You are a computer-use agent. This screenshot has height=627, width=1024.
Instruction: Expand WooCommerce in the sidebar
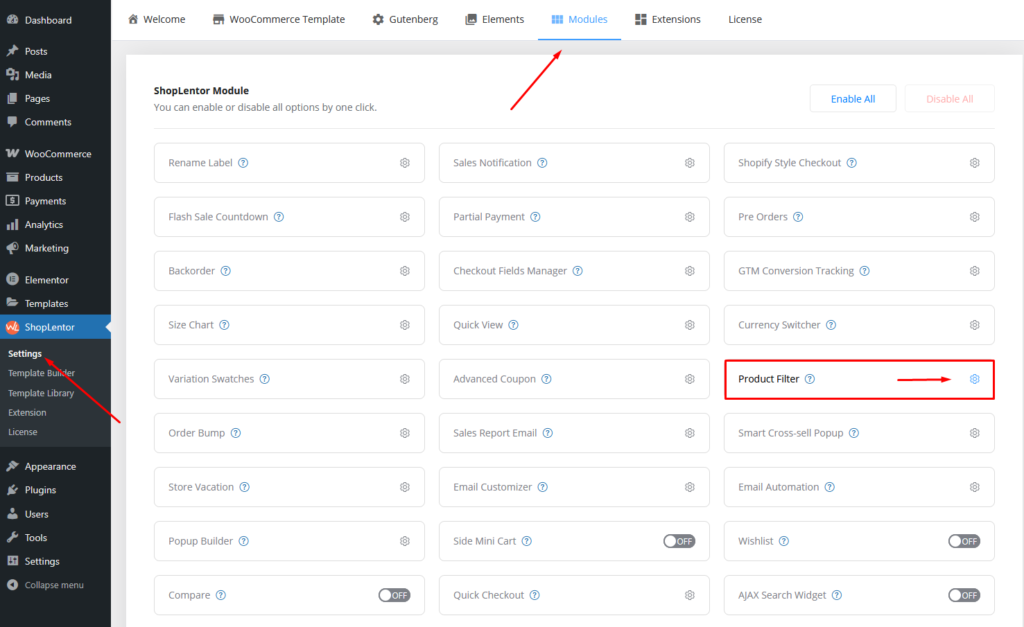pyautogui.click(x=57, y=154)
